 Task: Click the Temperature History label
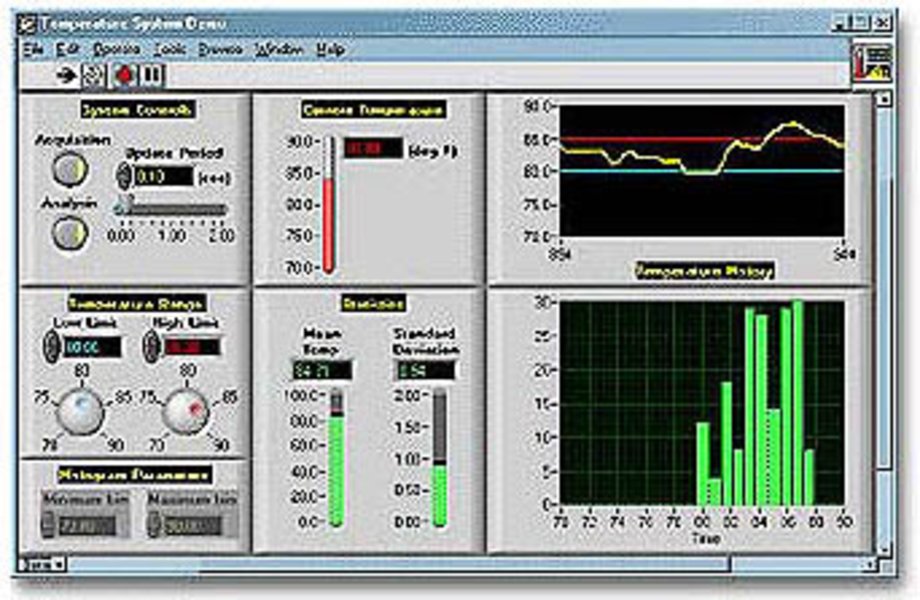pyautogui.click(x=704, y=271)
